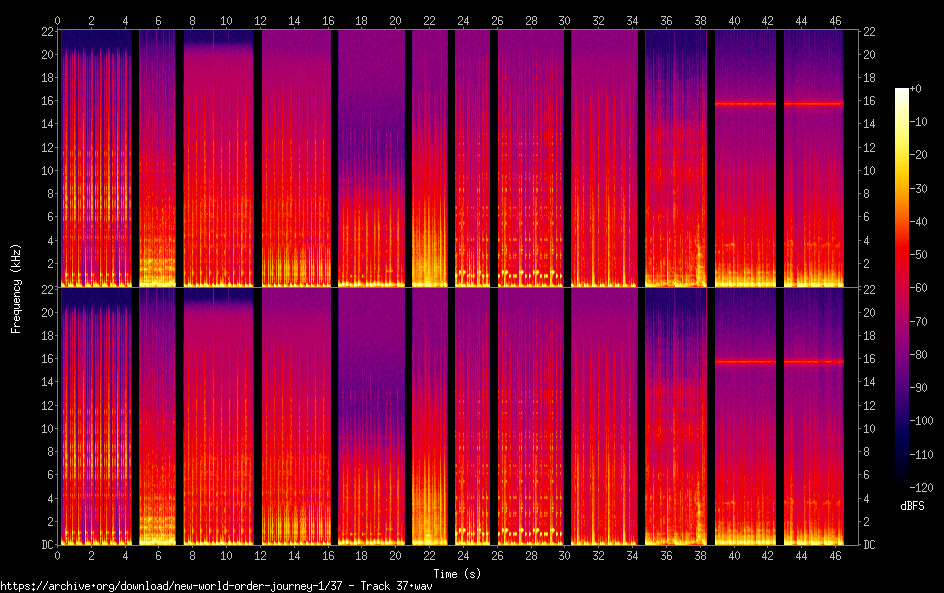
Task: Click the DC label at bottom-right of frequency axis
Action: (x=869, y=545)
